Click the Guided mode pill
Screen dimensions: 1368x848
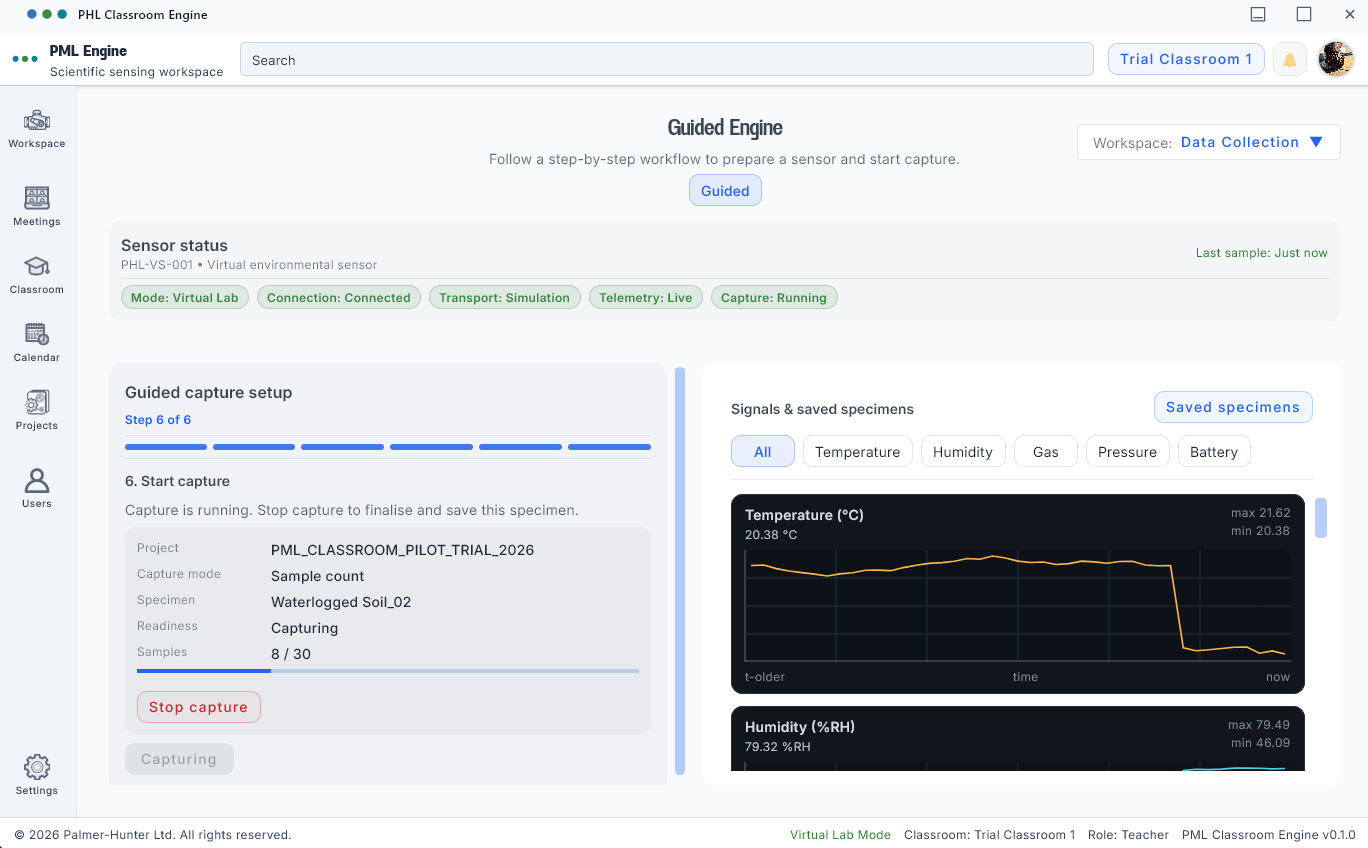click(x=725, y=191)
